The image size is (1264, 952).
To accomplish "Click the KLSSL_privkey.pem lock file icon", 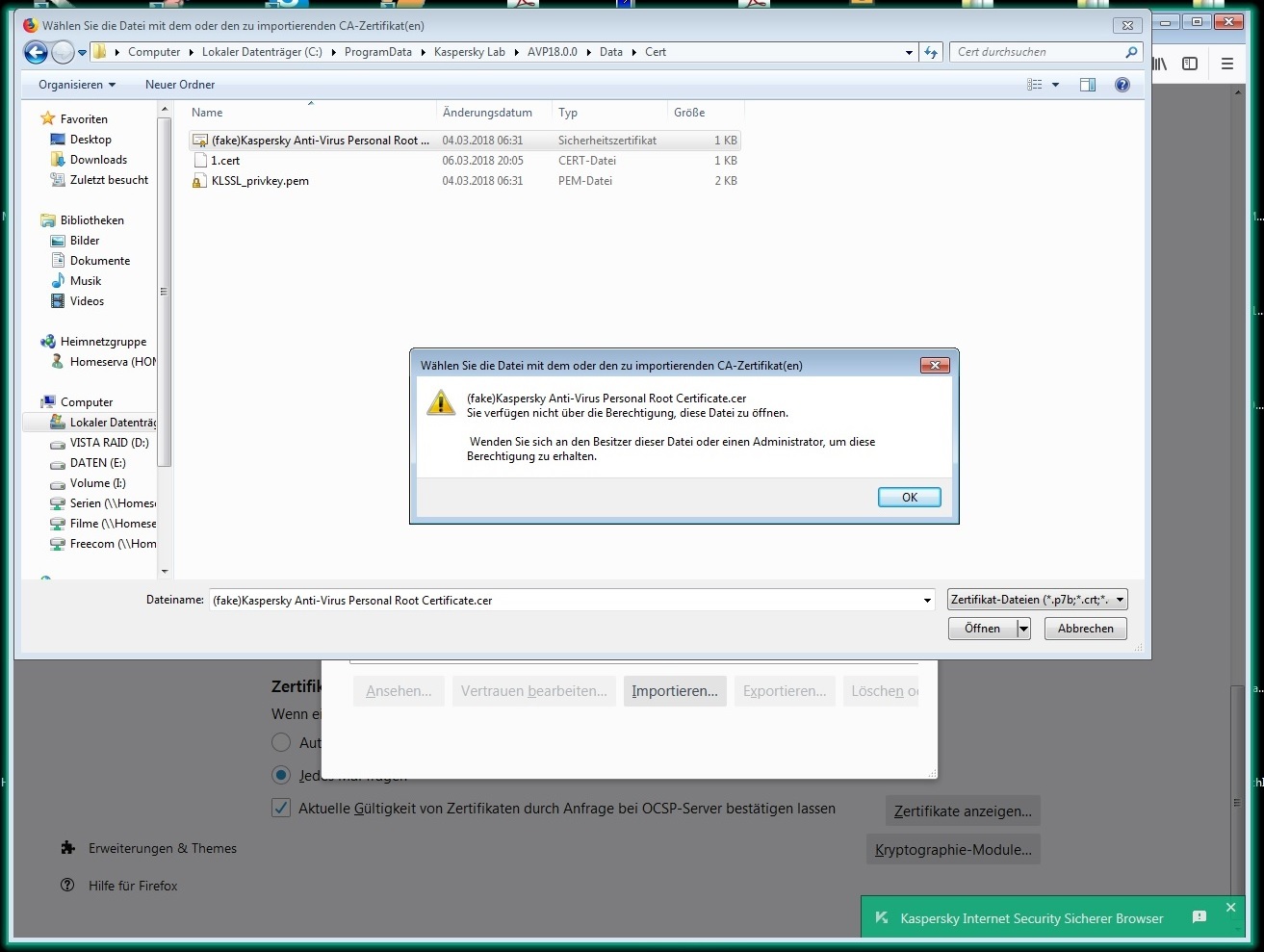I will pos(199,181).
